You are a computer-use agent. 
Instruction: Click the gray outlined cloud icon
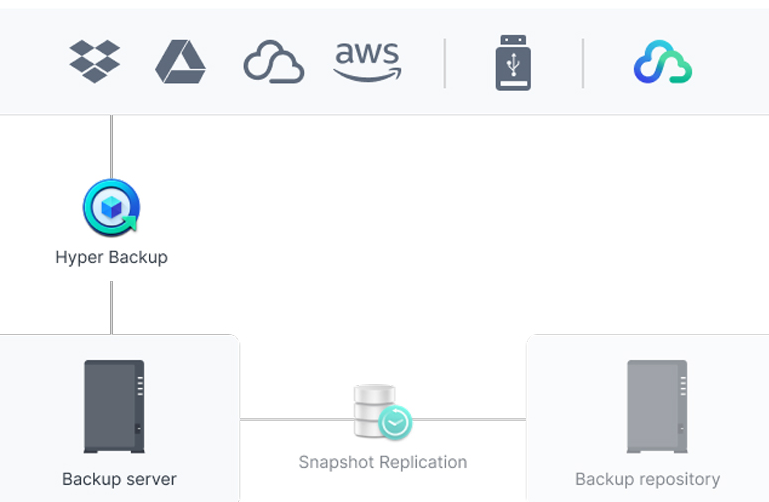[x=273, y=62]
